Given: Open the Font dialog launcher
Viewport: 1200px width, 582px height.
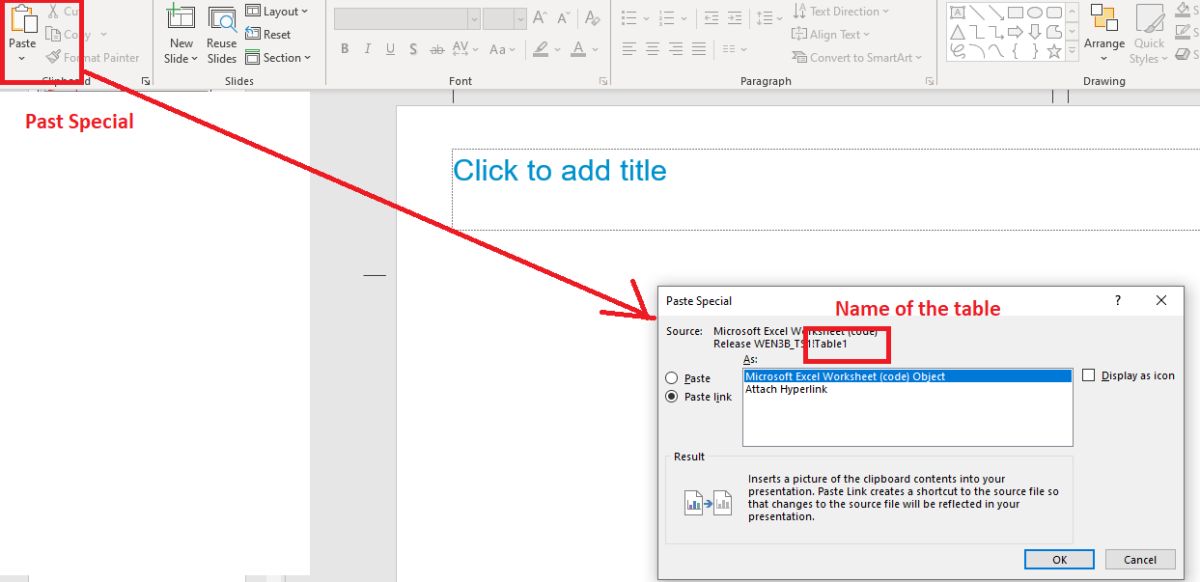Looking at the screenshot, I should click(603, 81).
